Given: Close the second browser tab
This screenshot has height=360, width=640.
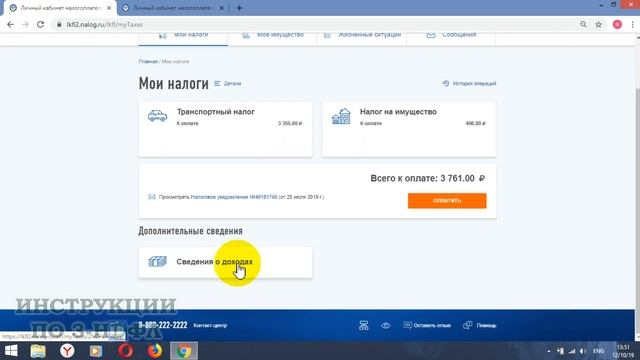Looking at the screenshot, I should coord(222,8).
